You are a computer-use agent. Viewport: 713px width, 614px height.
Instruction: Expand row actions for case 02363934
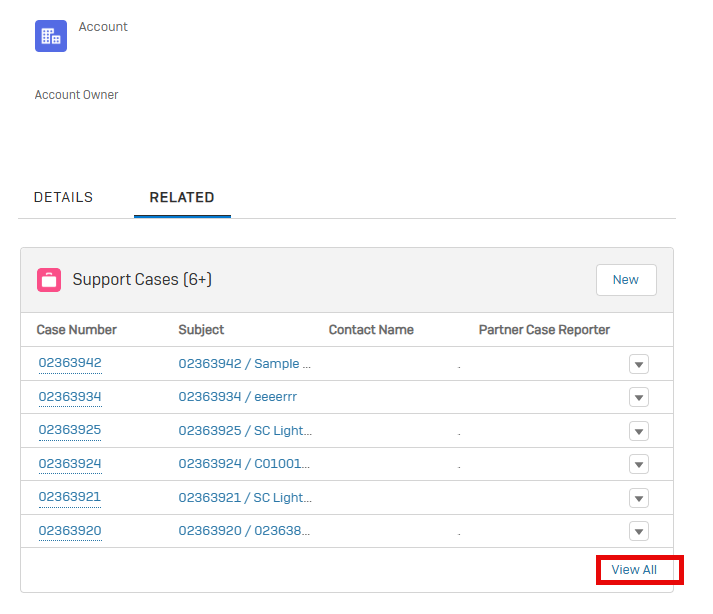(639, 397)
